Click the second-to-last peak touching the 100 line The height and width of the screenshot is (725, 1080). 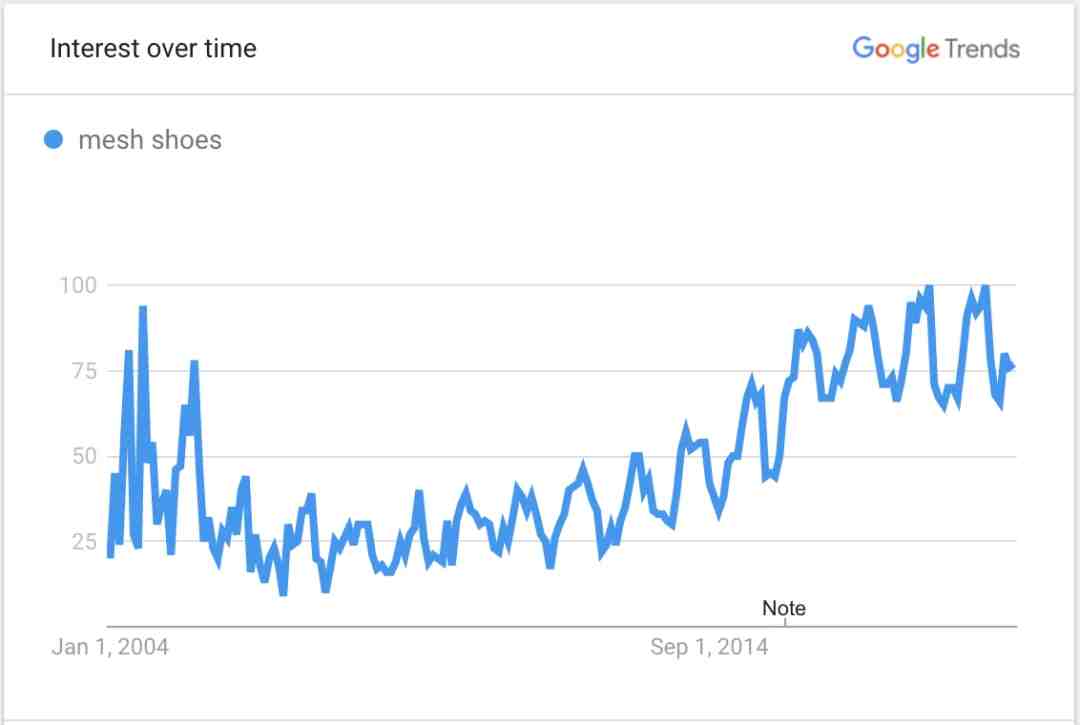point(929,287)
